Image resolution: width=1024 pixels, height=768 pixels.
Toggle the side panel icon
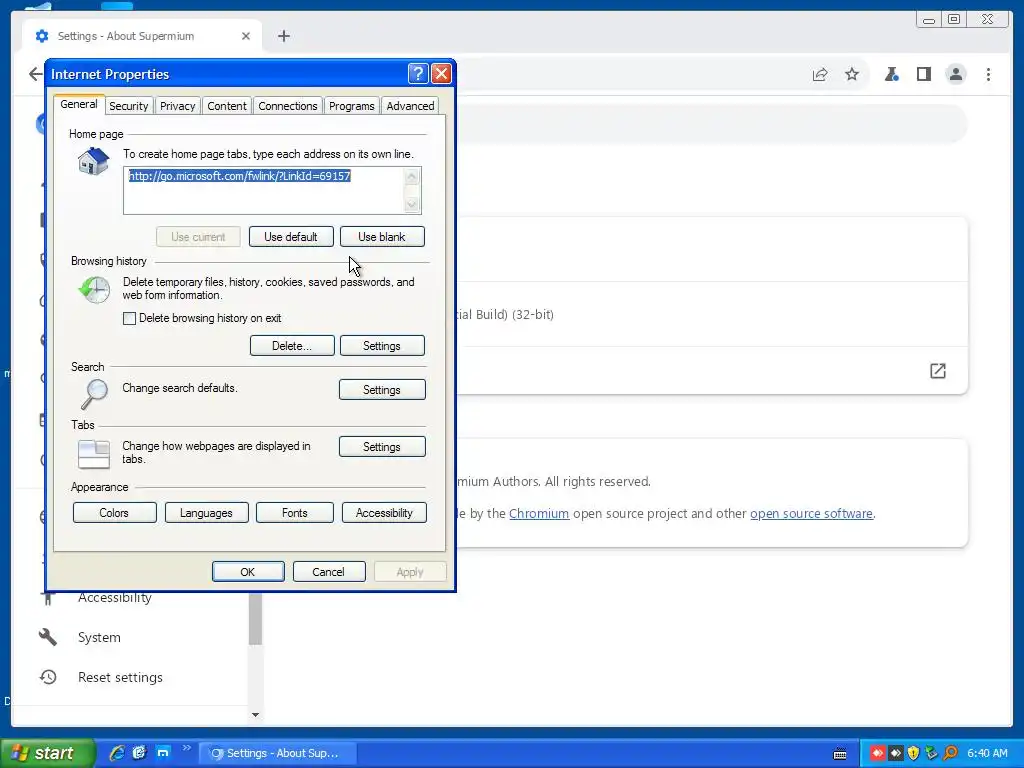tap(923, 74)
